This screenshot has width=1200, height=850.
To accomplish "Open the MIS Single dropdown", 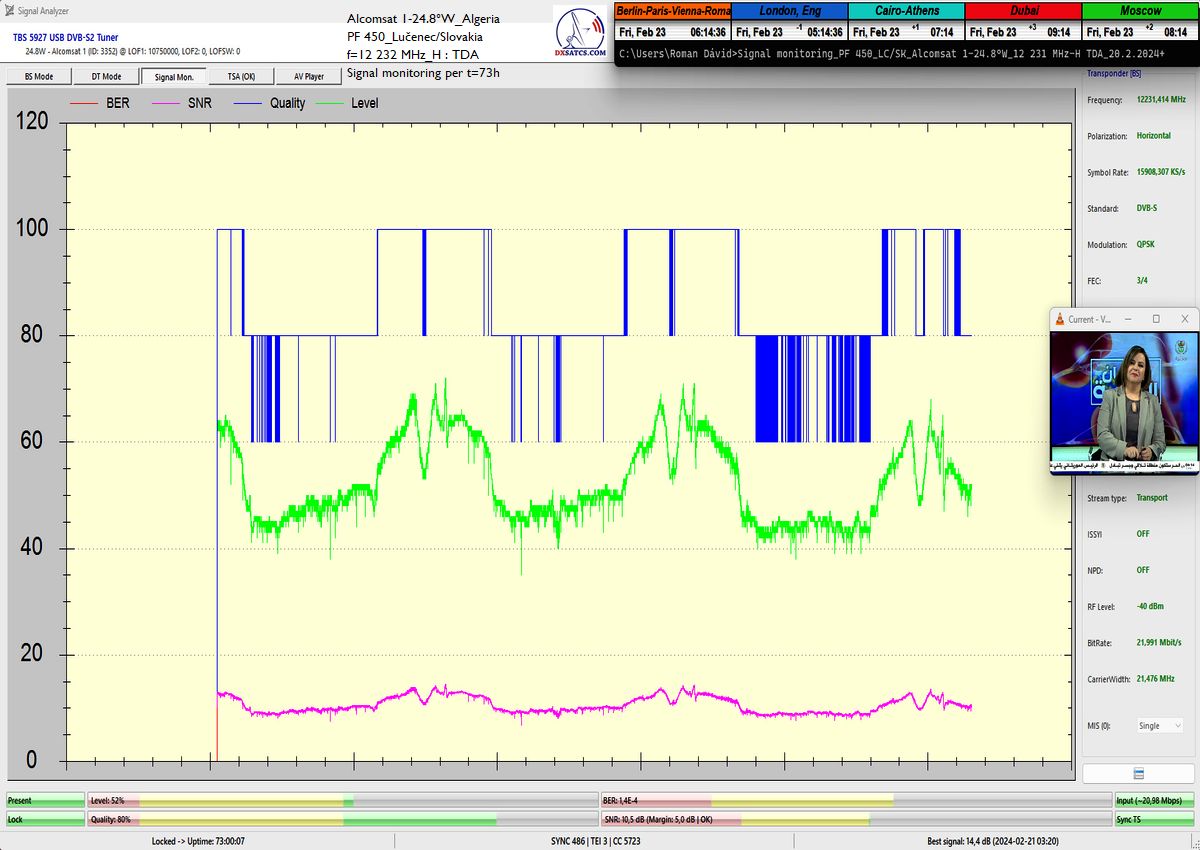I will 1160,725.
